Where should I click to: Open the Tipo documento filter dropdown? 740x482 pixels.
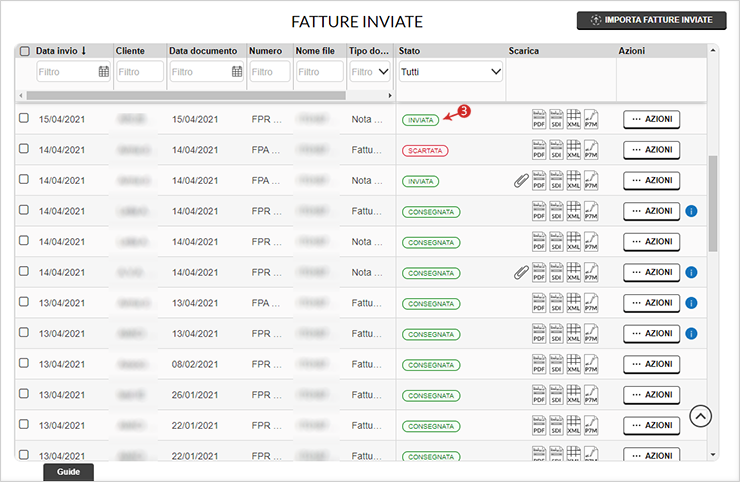pyautogui.click(x=370, y=72)
